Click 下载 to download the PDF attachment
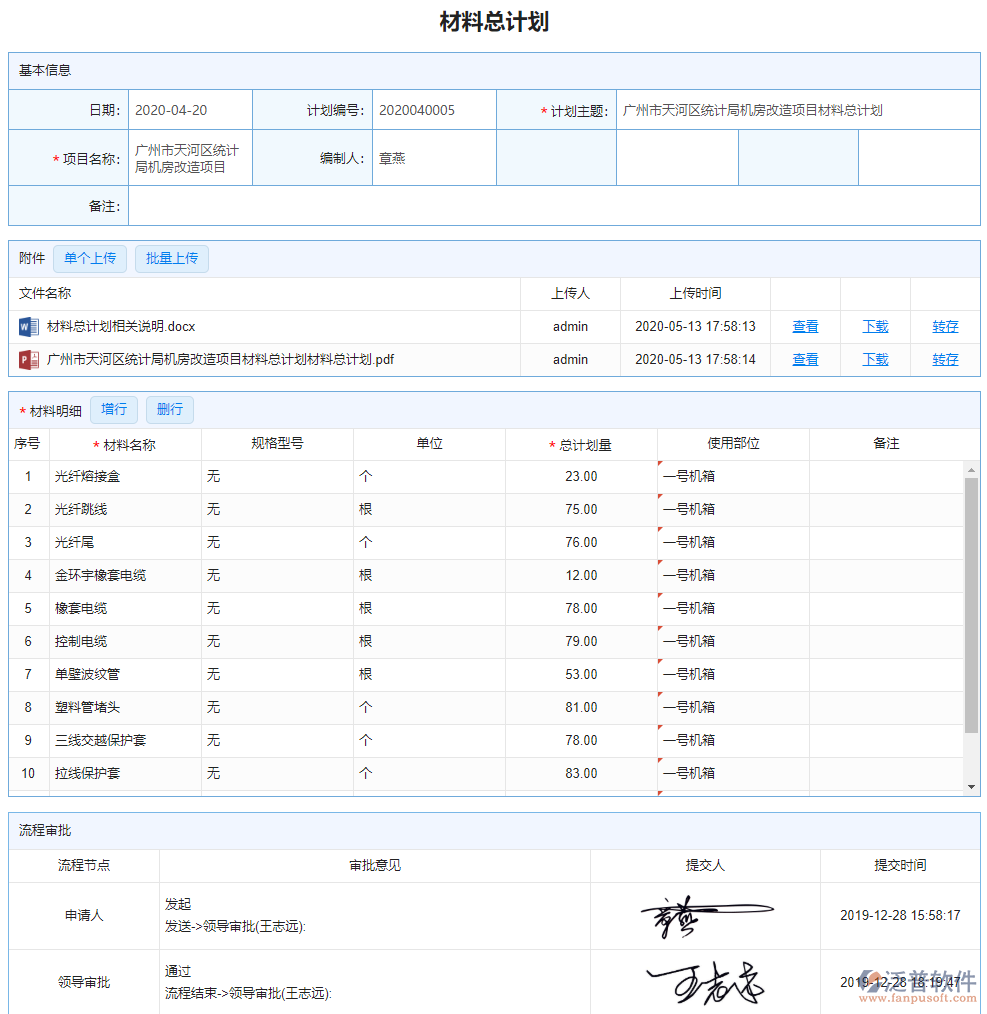987x1014 pixels. click(x=874, y=359)
